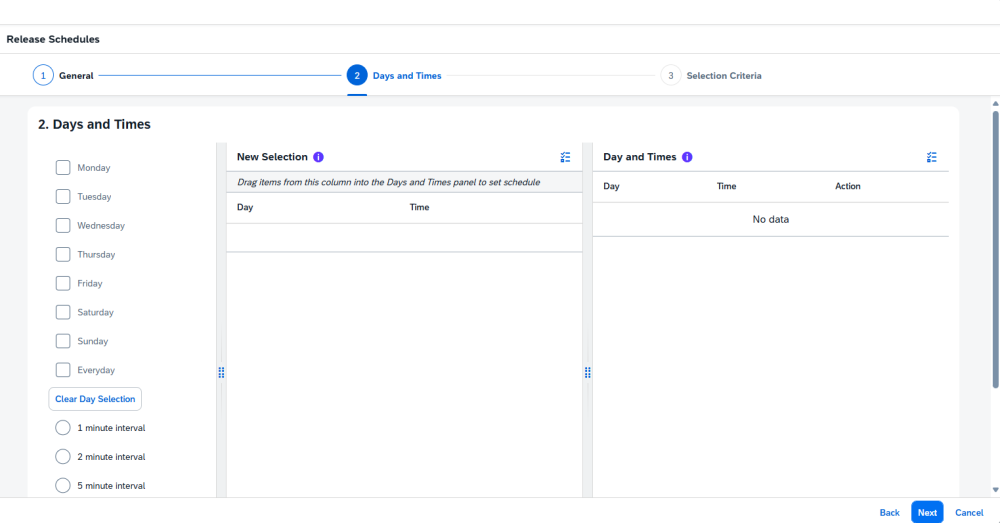
Task: Click the Back link
Action: 889,512
